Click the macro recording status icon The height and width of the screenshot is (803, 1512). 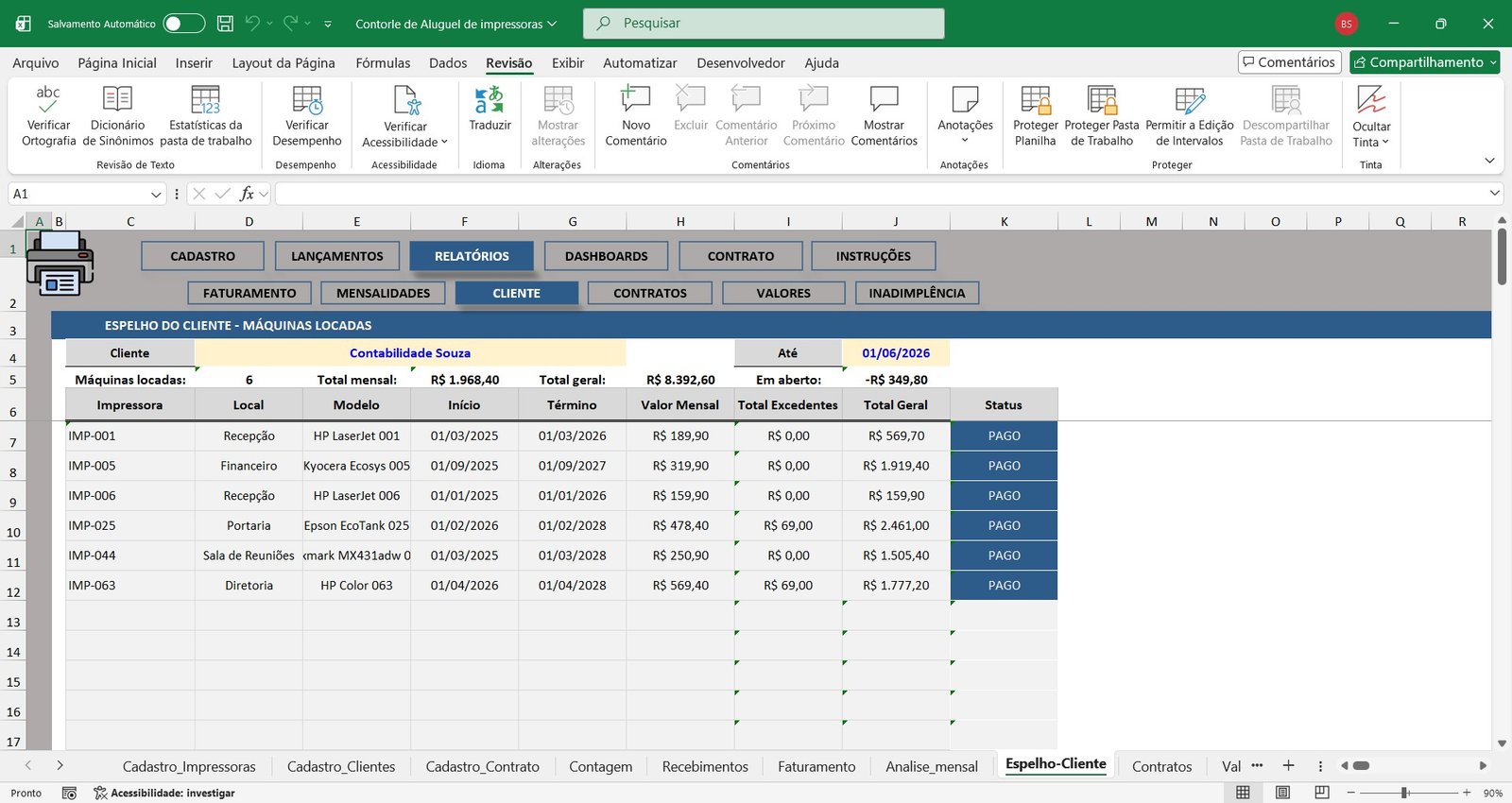69,793
